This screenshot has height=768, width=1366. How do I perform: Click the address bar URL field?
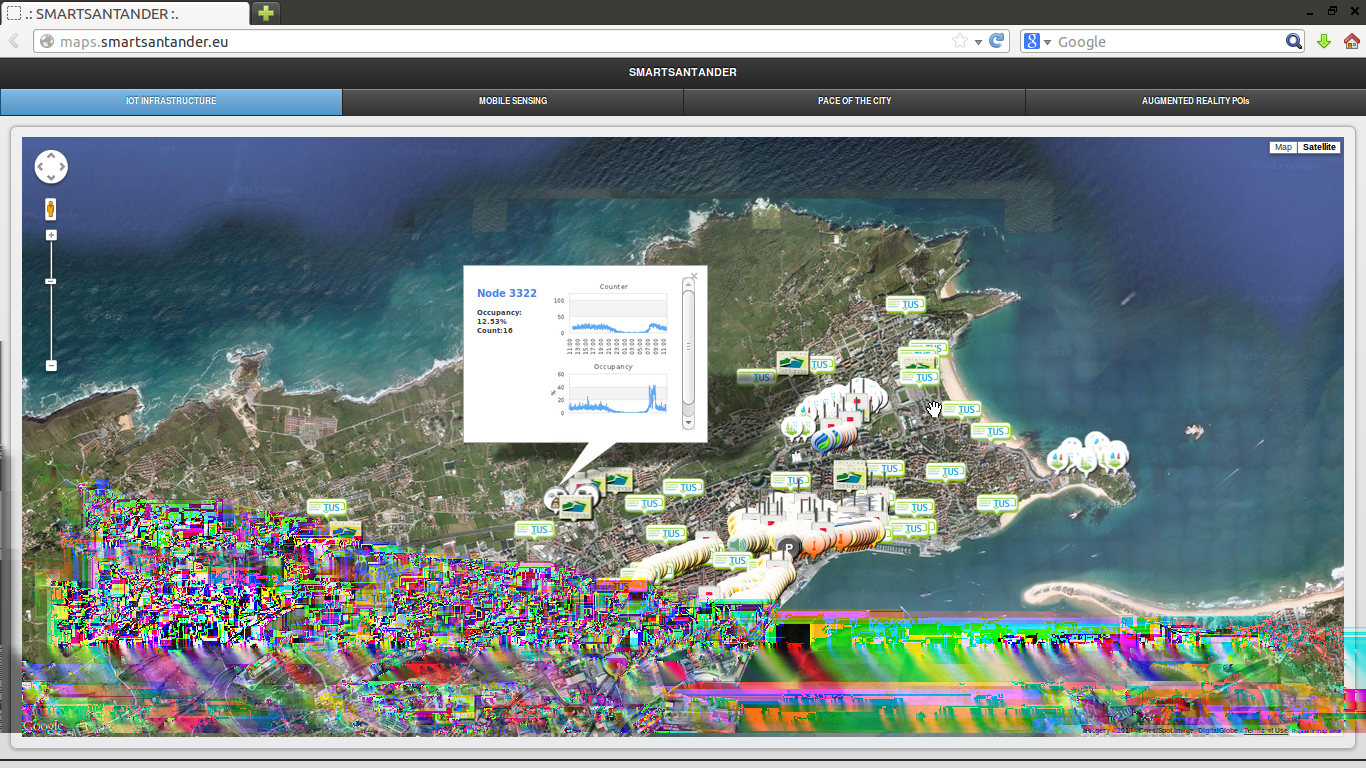point(500,41)
